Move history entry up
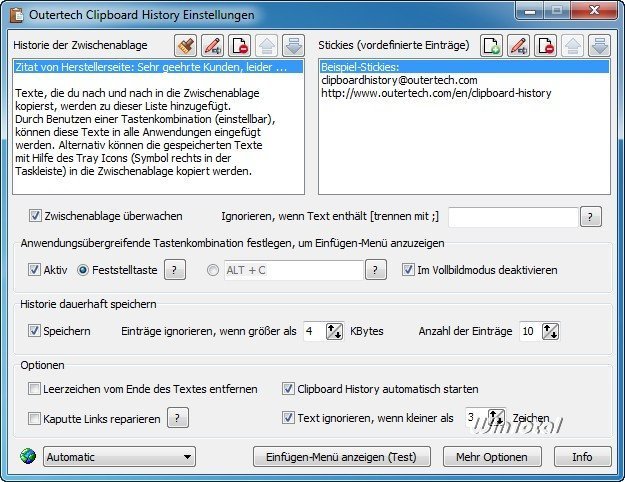The width and height of the screenshot is (625, 482). coord(267,45)
